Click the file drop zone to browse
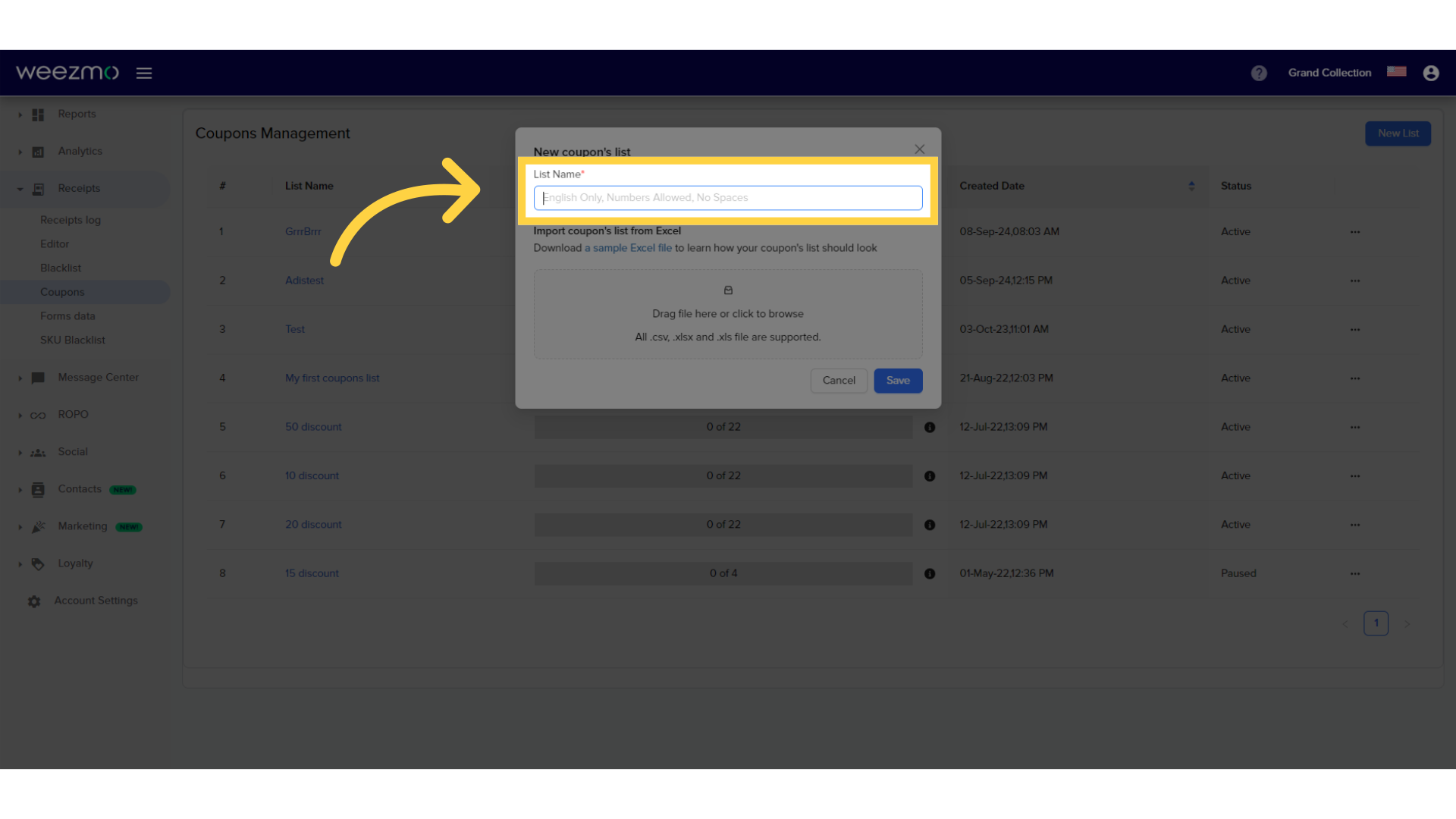This screenshot has width=1456, height=819. [x=728, y=314]
